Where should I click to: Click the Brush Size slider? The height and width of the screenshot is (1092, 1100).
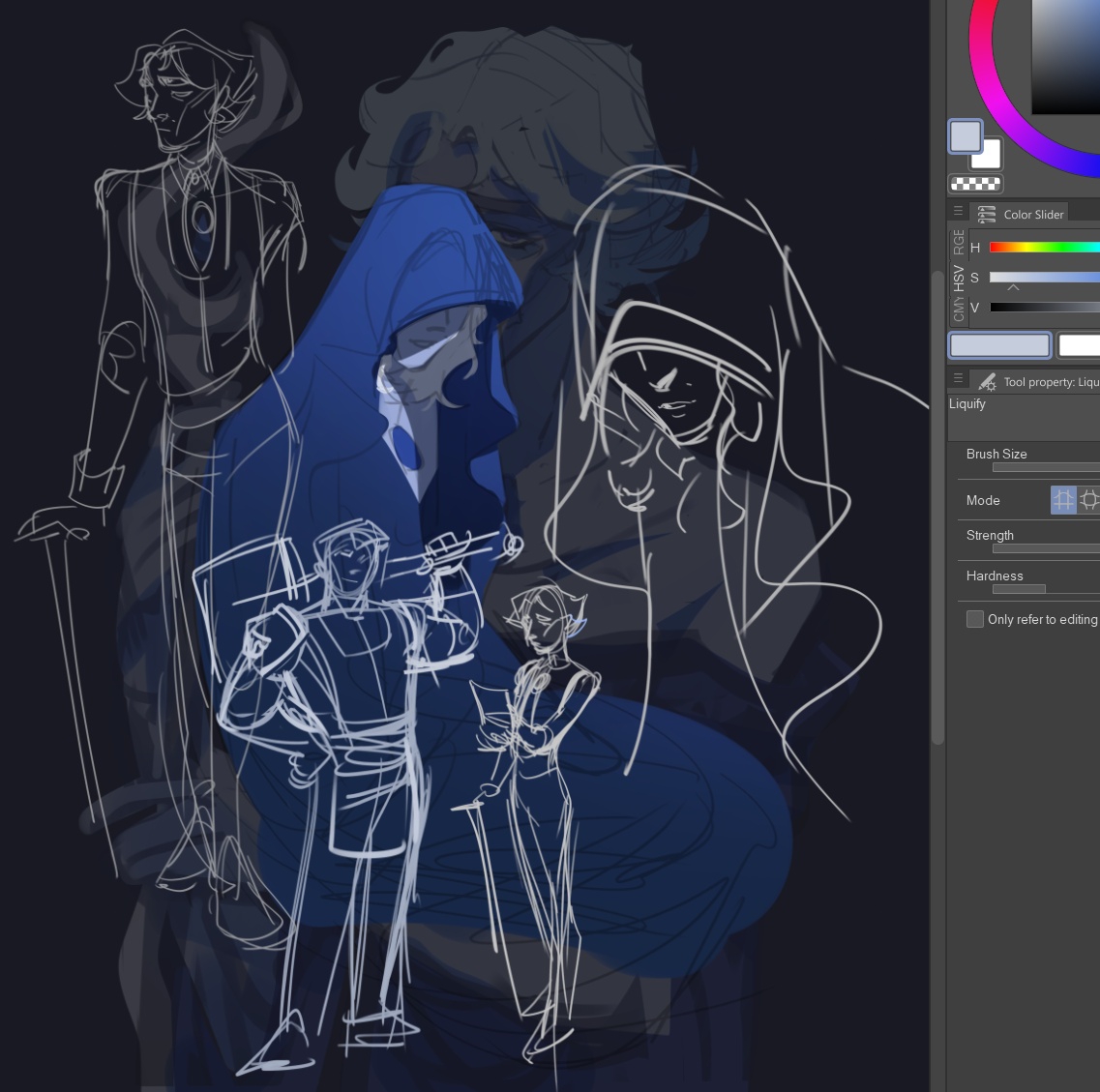coord(1045,467)
